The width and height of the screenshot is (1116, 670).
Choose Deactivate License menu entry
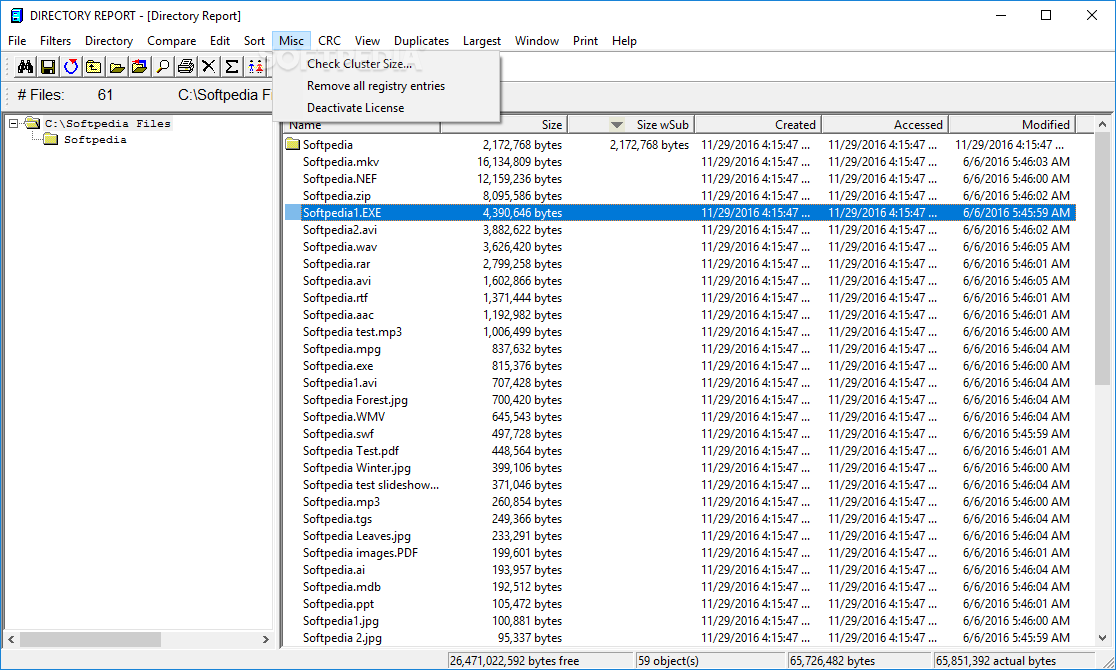(x=386, y=108)
